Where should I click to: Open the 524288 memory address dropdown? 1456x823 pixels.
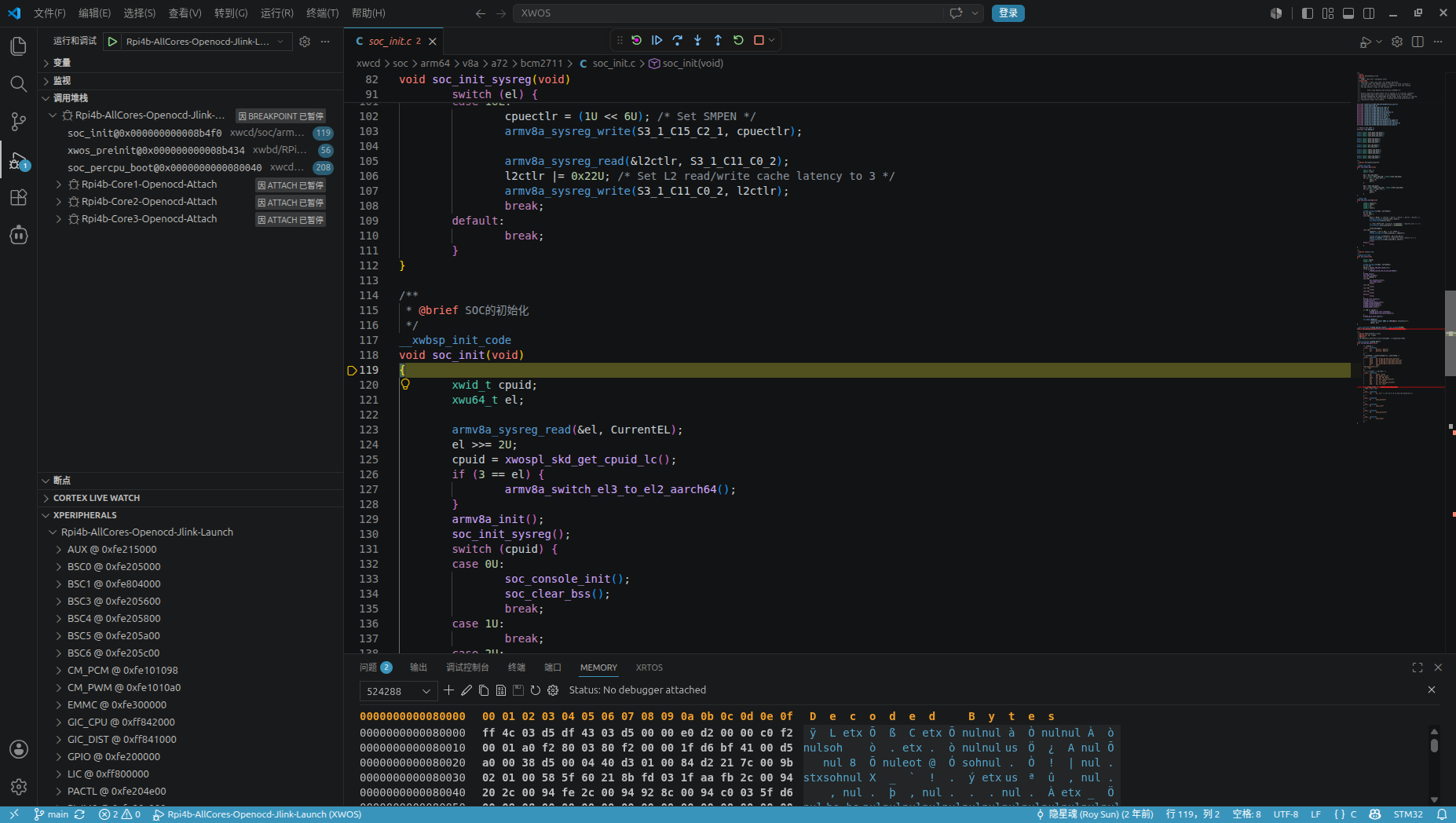[x=398, y=691]
